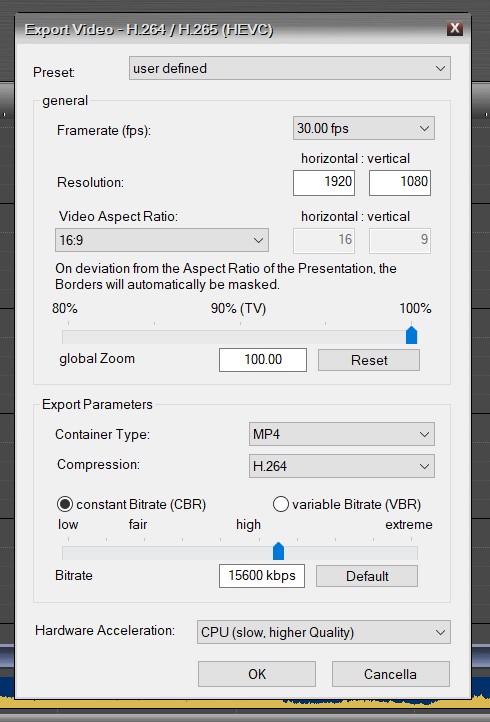Restore the Default bitrate

[x=367, y=576]
